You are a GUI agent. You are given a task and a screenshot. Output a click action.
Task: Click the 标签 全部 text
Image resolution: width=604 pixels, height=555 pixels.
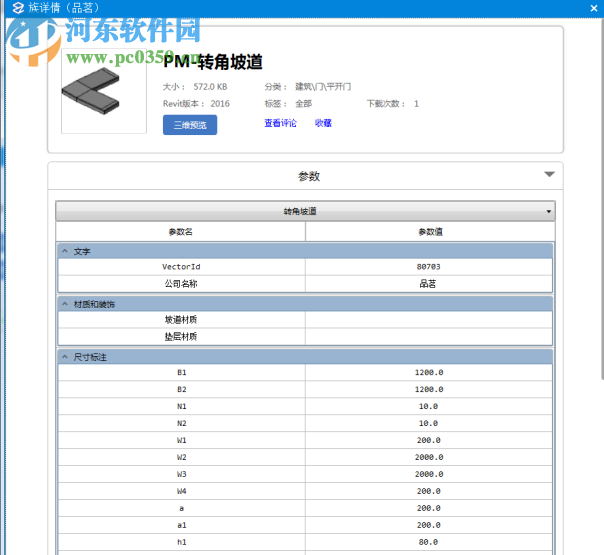coord(288,104)
